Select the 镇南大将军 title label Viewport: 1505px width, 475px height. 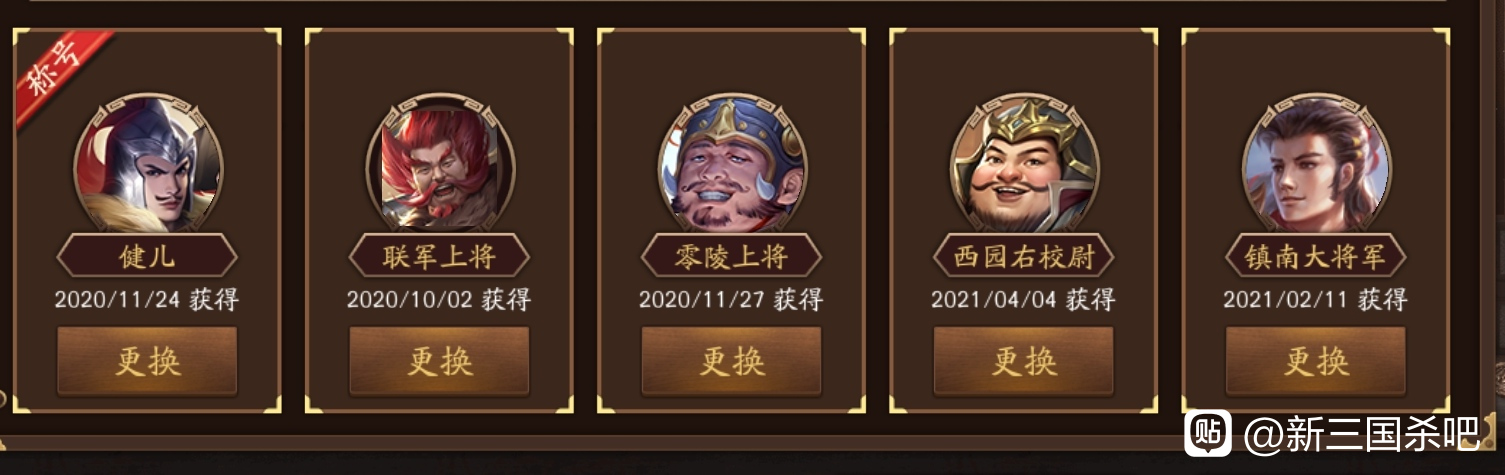1315,256
